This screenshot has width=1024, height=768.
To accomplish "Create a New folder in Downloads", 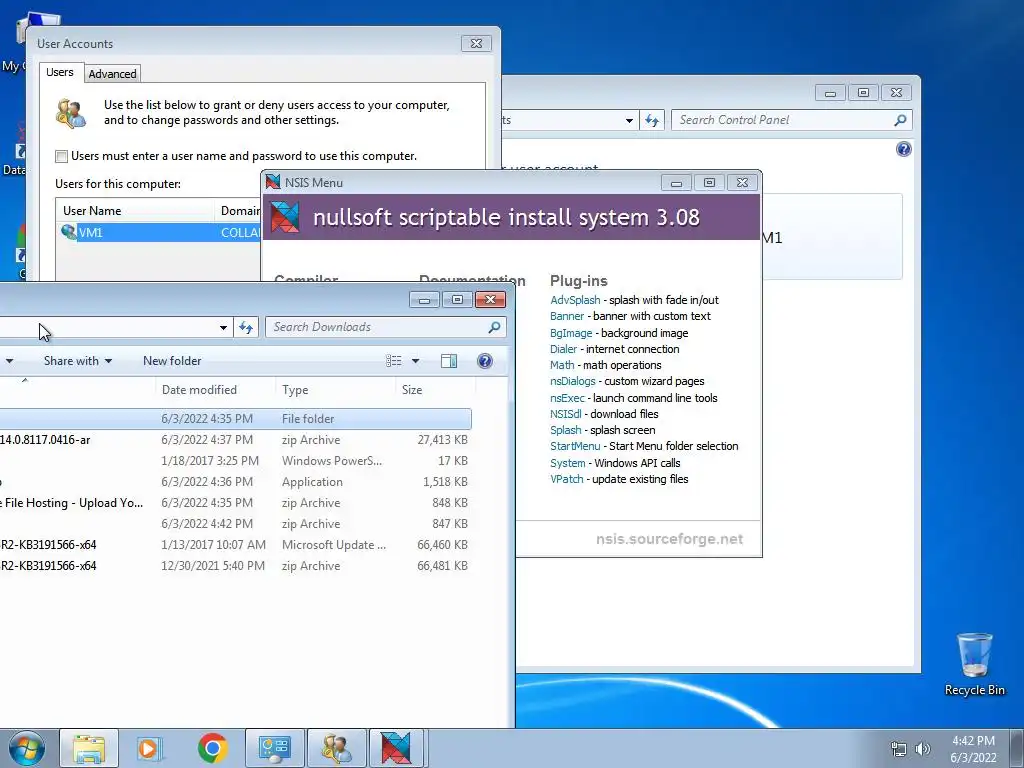I will pos(172,360).
